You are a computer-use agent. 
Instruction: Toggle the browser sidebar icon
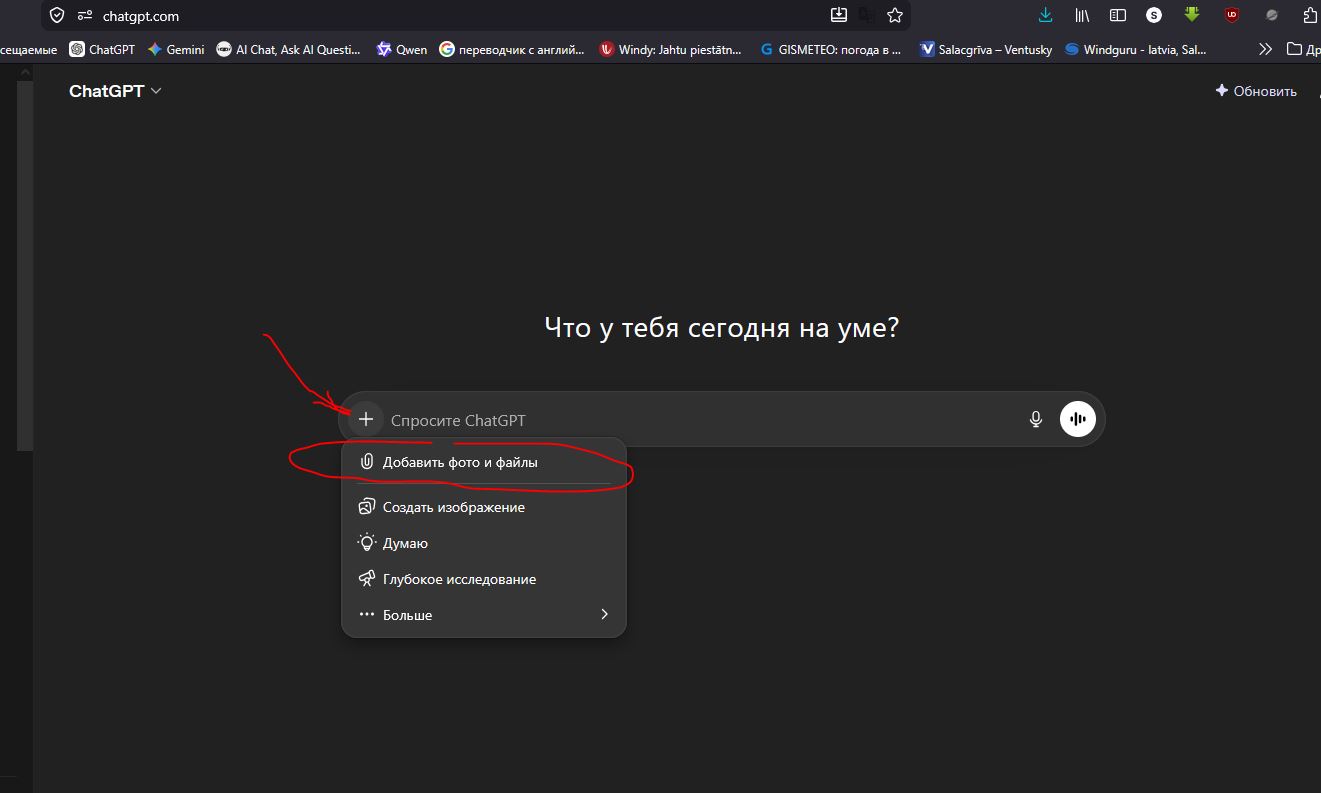click(x=1118, y=15)
